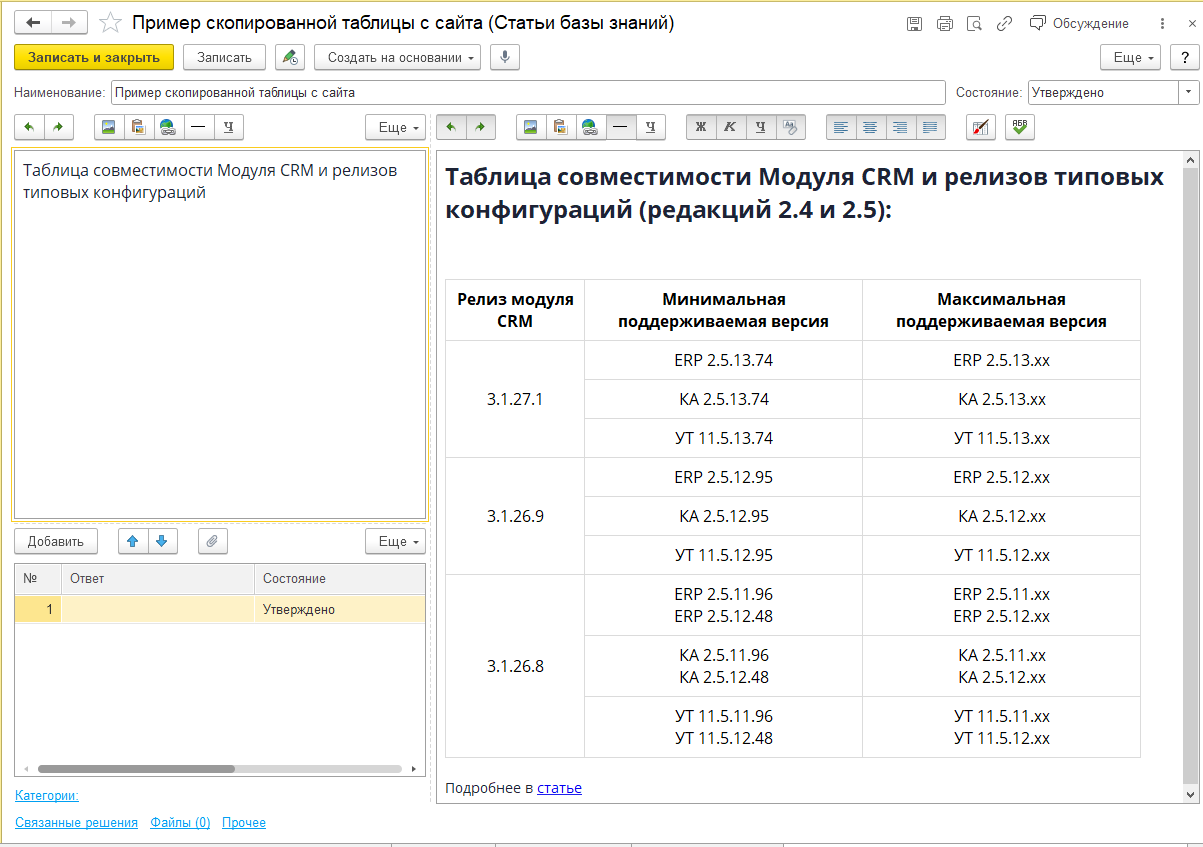Follow the статье hyperlink in the answer text
Image resolution: width=1203 pixels, height=847 pixels.
559,788
